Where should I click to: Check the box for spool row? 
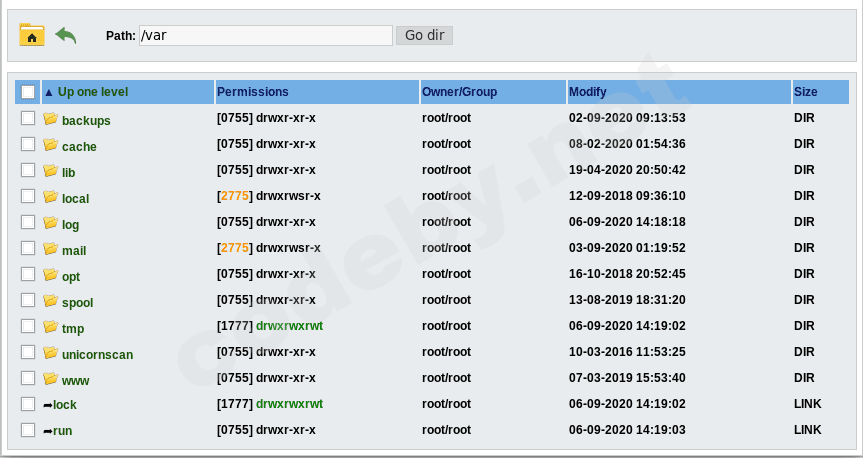pyautogui.click(x=28, y=300)
